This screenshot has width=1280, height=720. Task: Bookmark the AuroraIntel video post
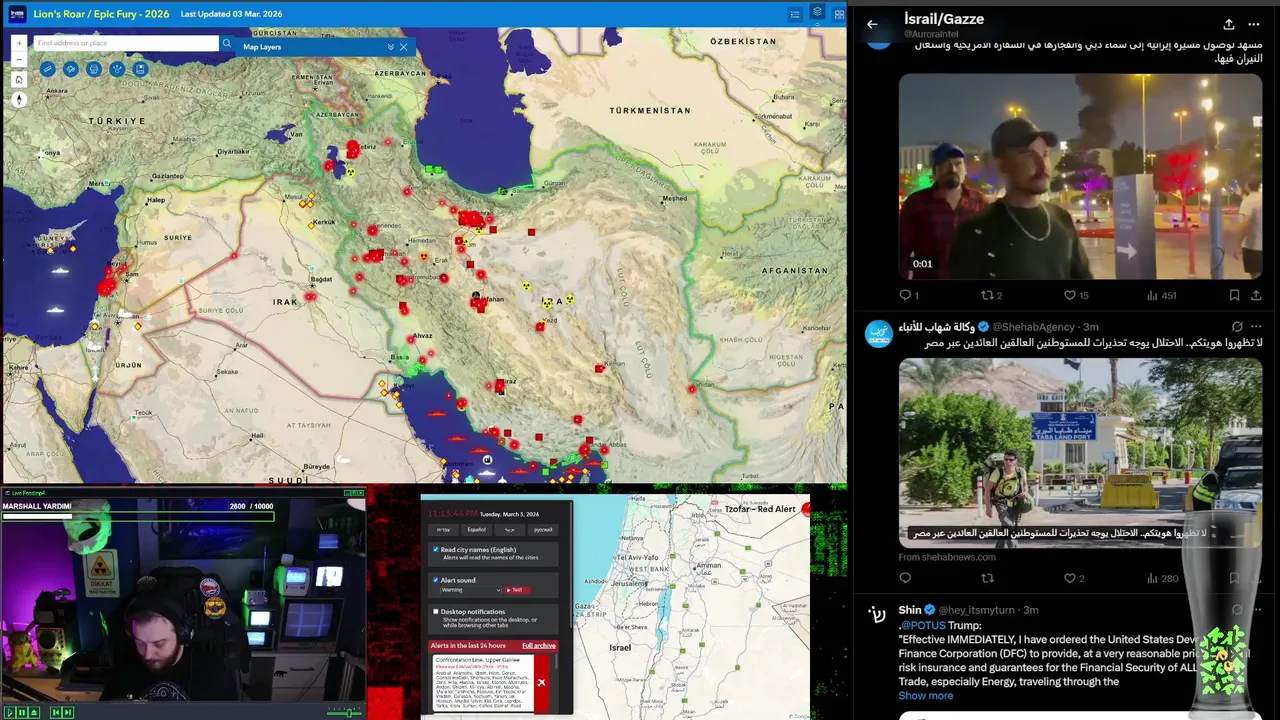click(x=1234, y=295)
